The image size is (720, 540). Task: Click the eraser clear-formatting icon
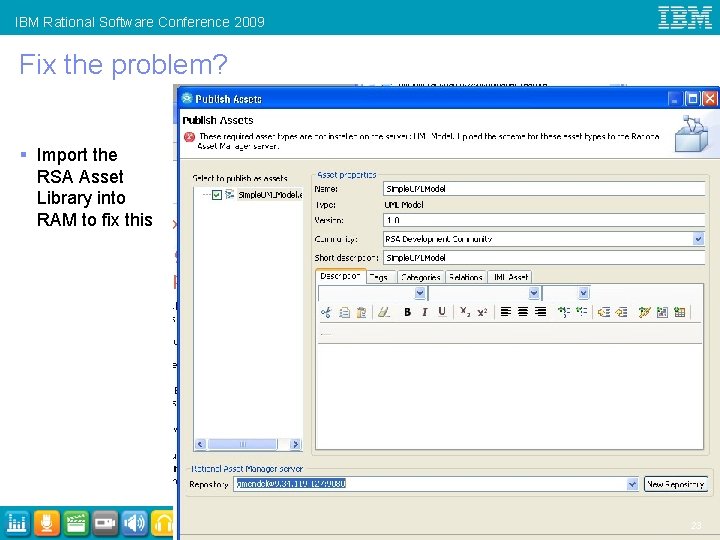pyautogui.click(x=384, y=312)
